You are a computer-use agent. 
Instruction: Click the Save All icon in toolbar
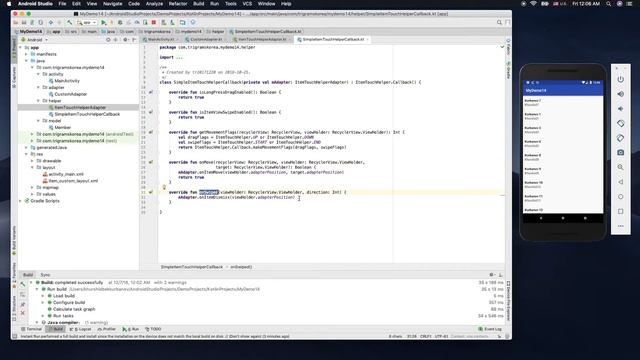[x=24, y=22]
